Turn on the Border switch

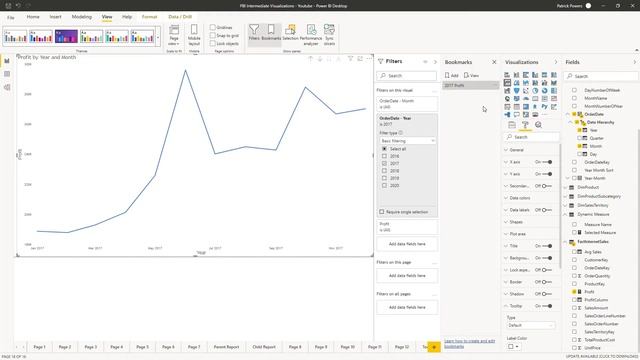click(547, 282)
